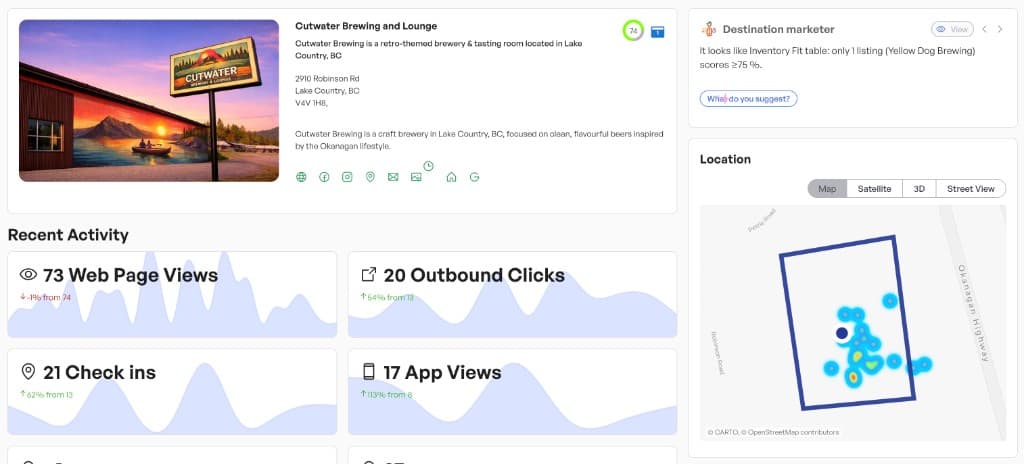This screenshot has width=1024, height=464.
Task: Click the green home icon
Action: click(451, 177)
